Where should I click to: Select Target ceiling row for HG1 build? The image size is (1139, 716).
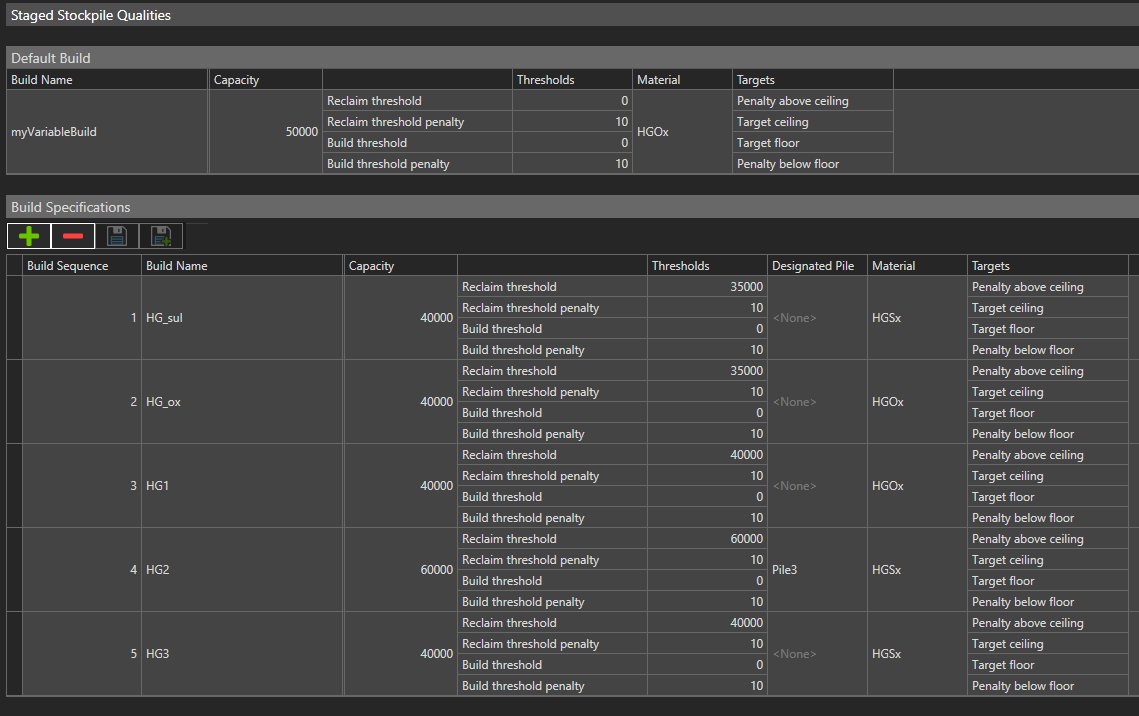click(1046, 476)
